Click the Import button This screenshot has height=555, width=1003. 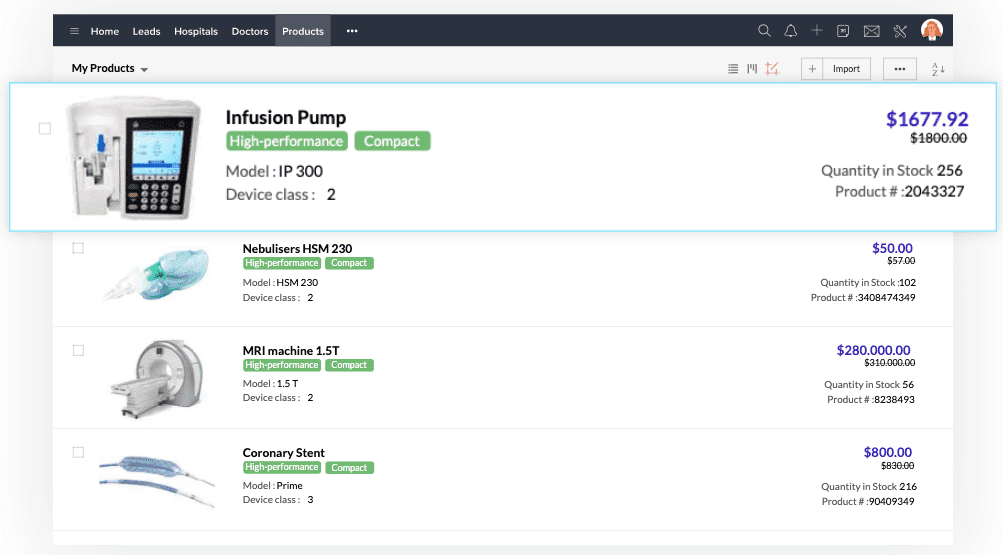coord(846,69)
